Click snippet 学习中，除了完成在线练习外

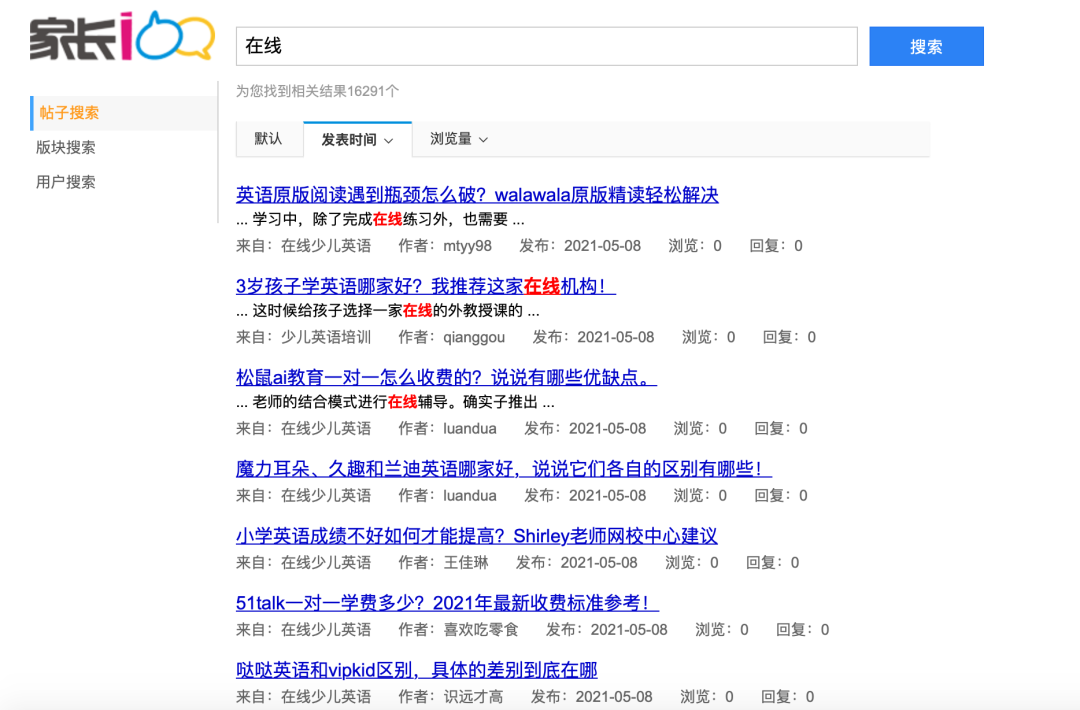click(380, 220)
